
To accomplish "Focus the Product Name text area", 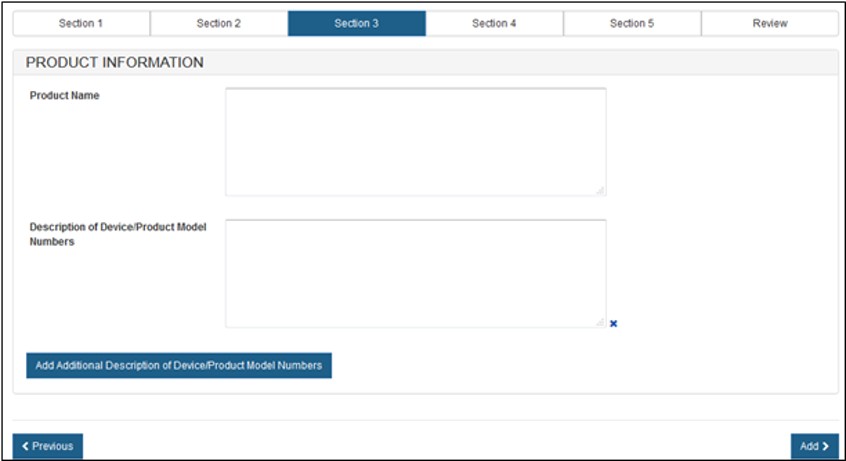I will [x=415, y=141].
